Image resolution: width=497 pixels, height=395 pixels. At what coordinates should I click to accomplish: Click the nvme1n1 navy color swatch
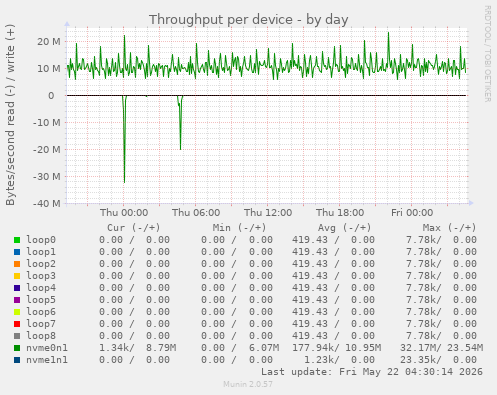[17, 360]
